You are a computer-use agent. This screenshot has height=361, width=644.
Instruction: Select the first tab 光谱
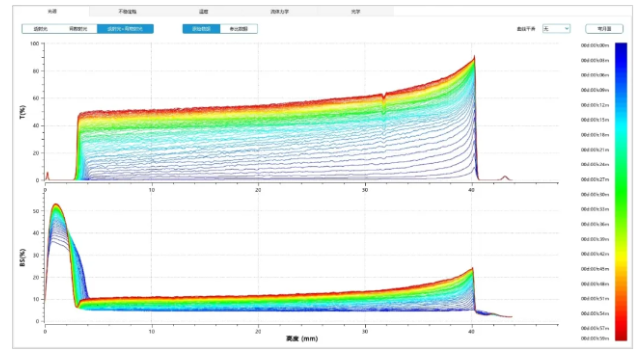(x=51, y=11)
